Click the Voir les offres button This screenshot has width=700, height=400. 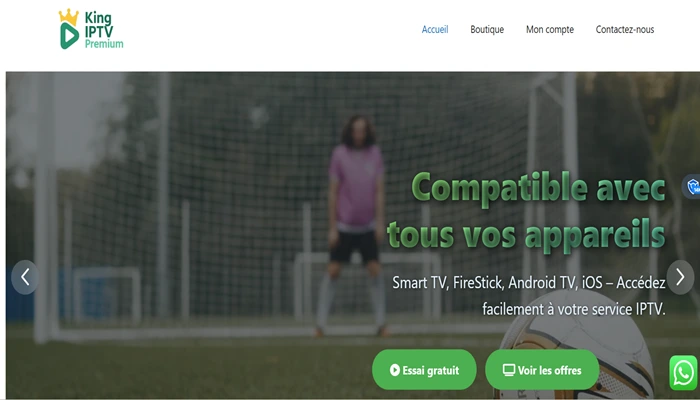(x=542, y=370)
